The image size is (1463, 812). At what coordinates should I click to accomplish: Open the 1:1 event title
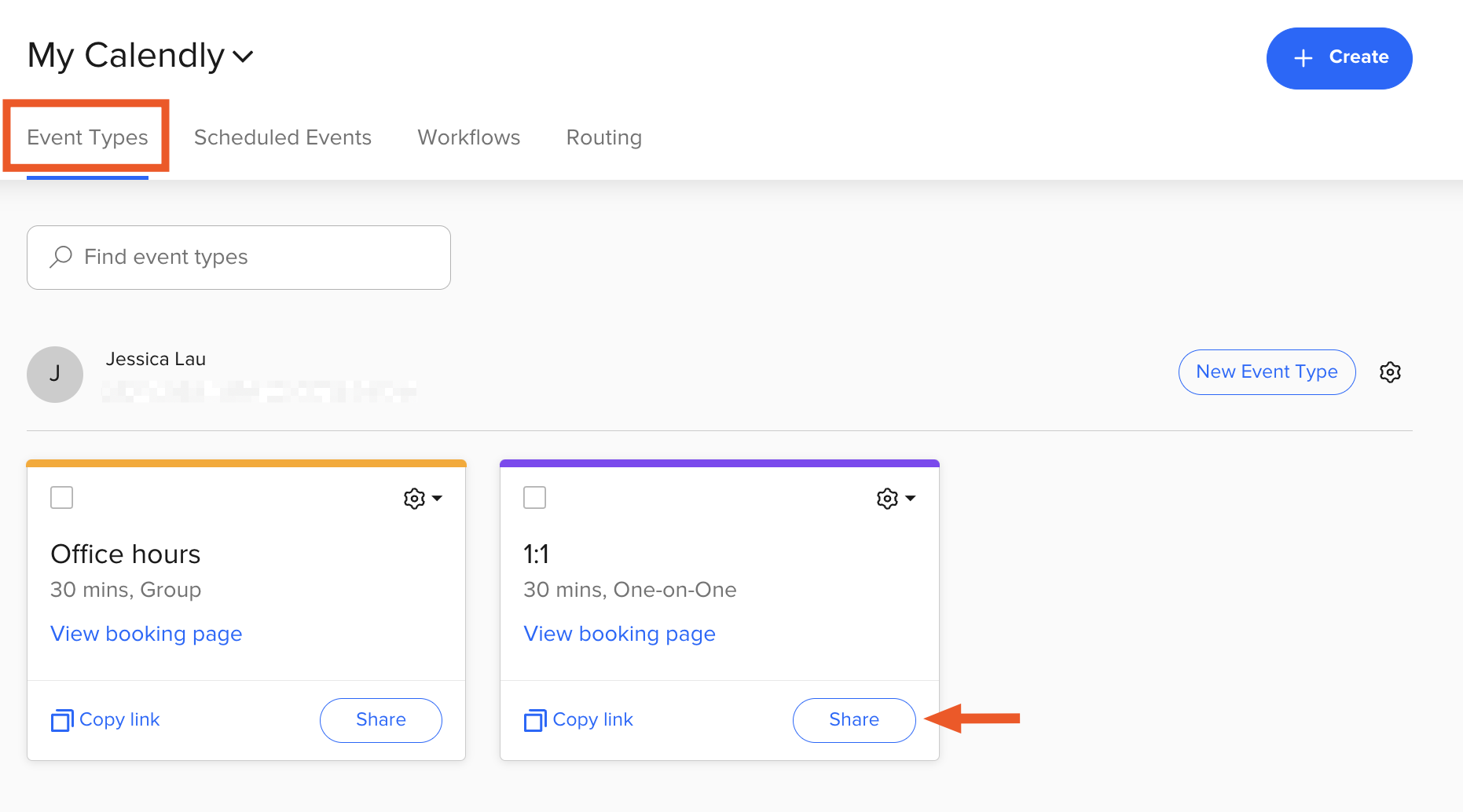(536, 554)
